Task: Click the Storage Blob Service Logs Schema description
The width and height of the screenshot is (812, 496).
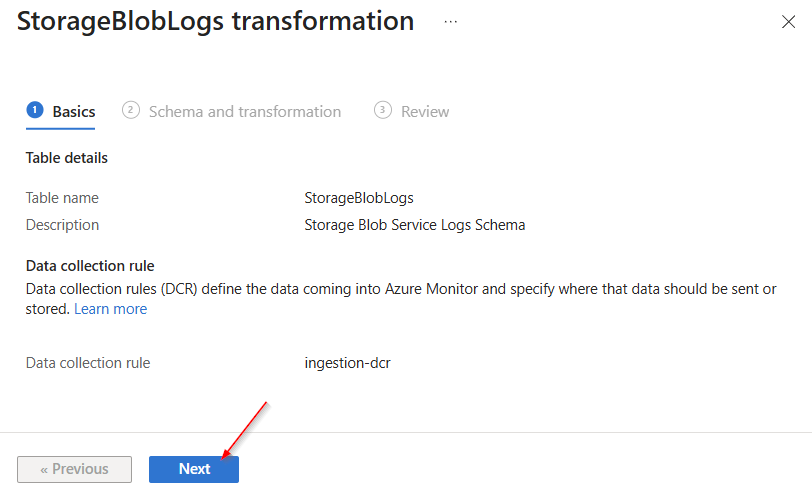Action: 414,225
